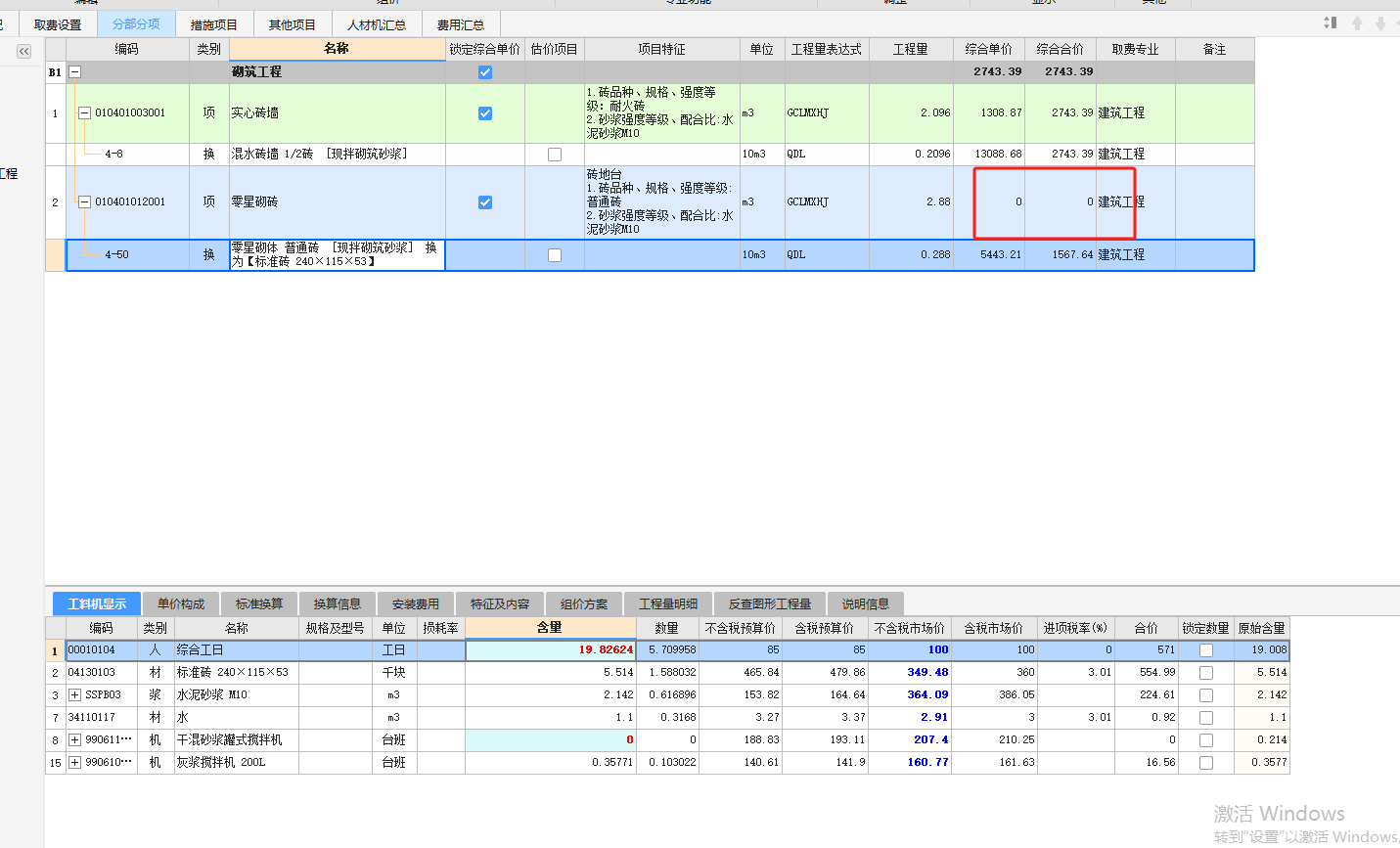Select code cell 04130103

click(102, 673)
